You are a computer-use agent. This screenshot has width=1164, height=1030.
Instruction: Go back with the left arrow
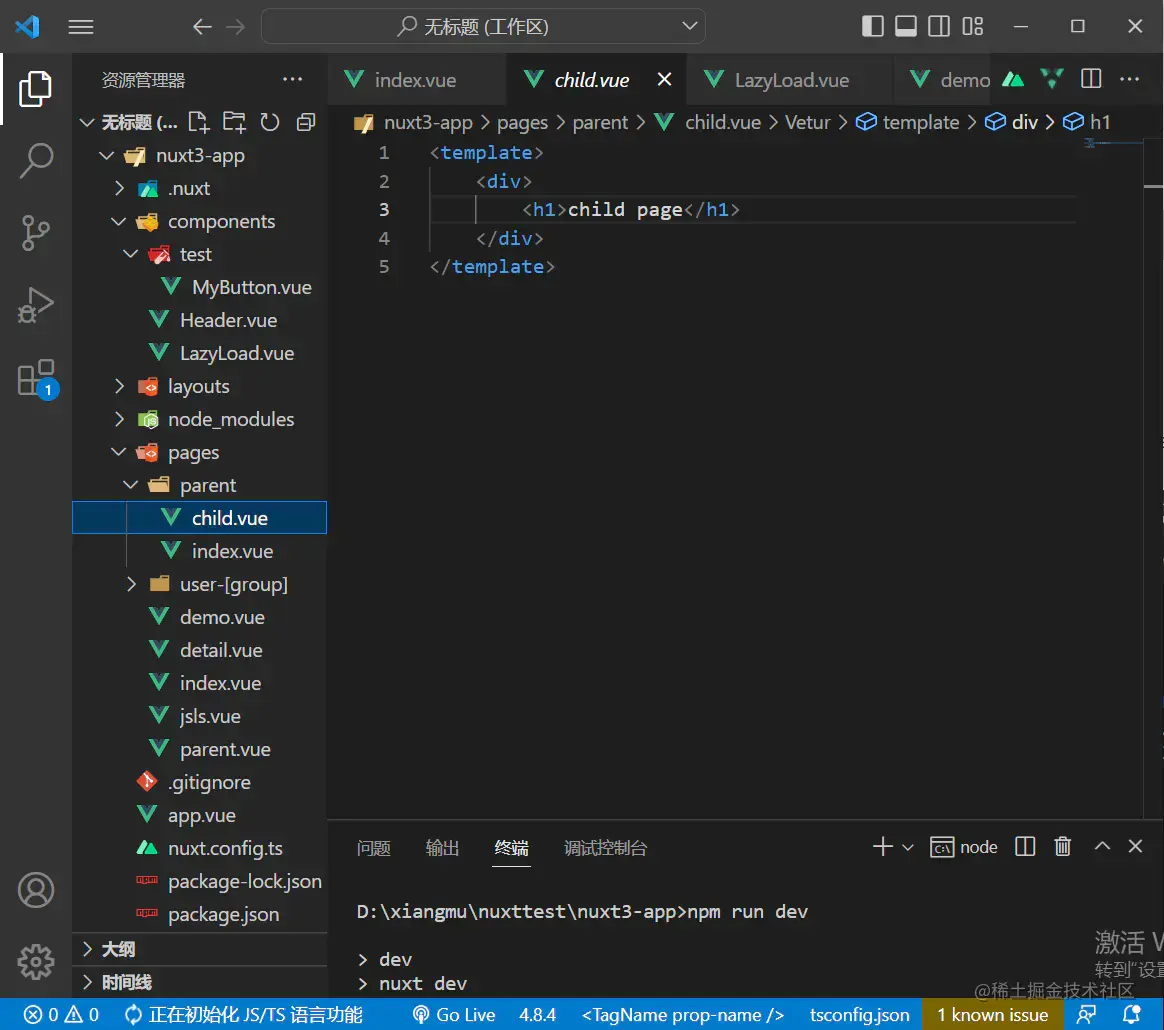(202, 27)
